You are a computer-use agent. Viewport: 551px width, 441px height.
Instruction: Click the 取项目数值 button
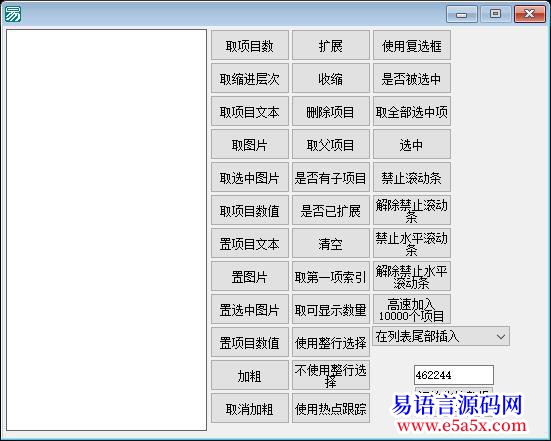(249, 210)
